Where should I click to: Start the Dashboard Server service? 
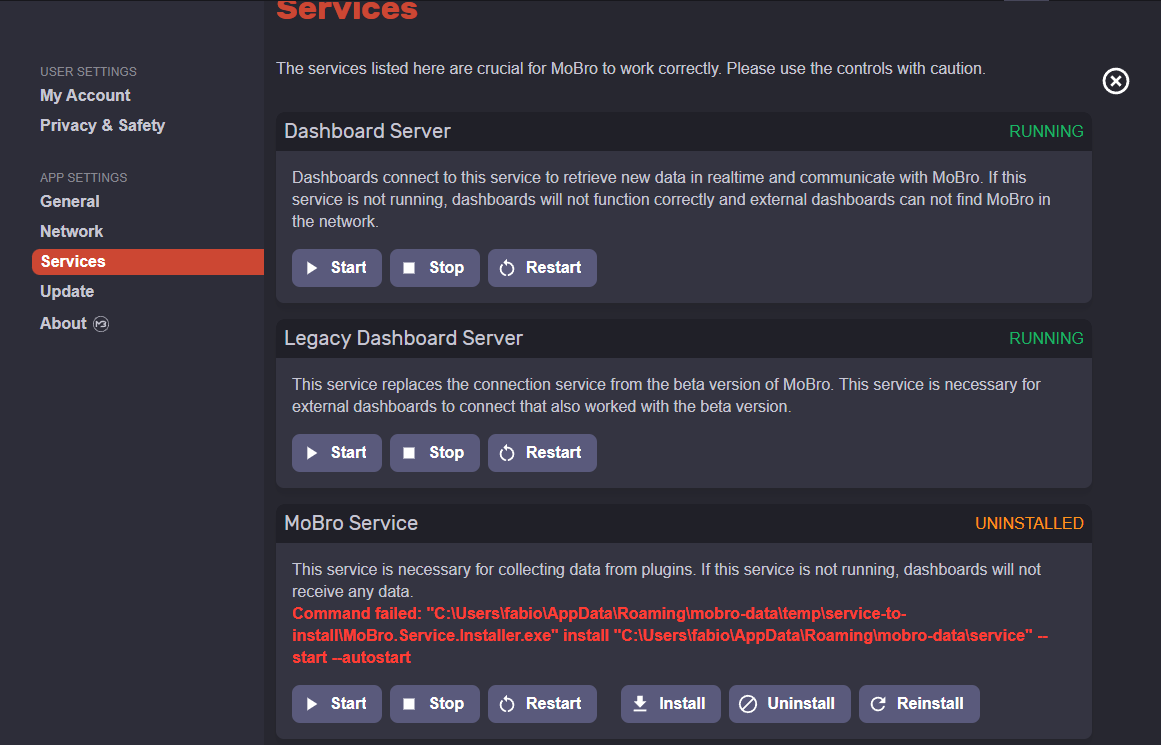[x=337, y=267]
